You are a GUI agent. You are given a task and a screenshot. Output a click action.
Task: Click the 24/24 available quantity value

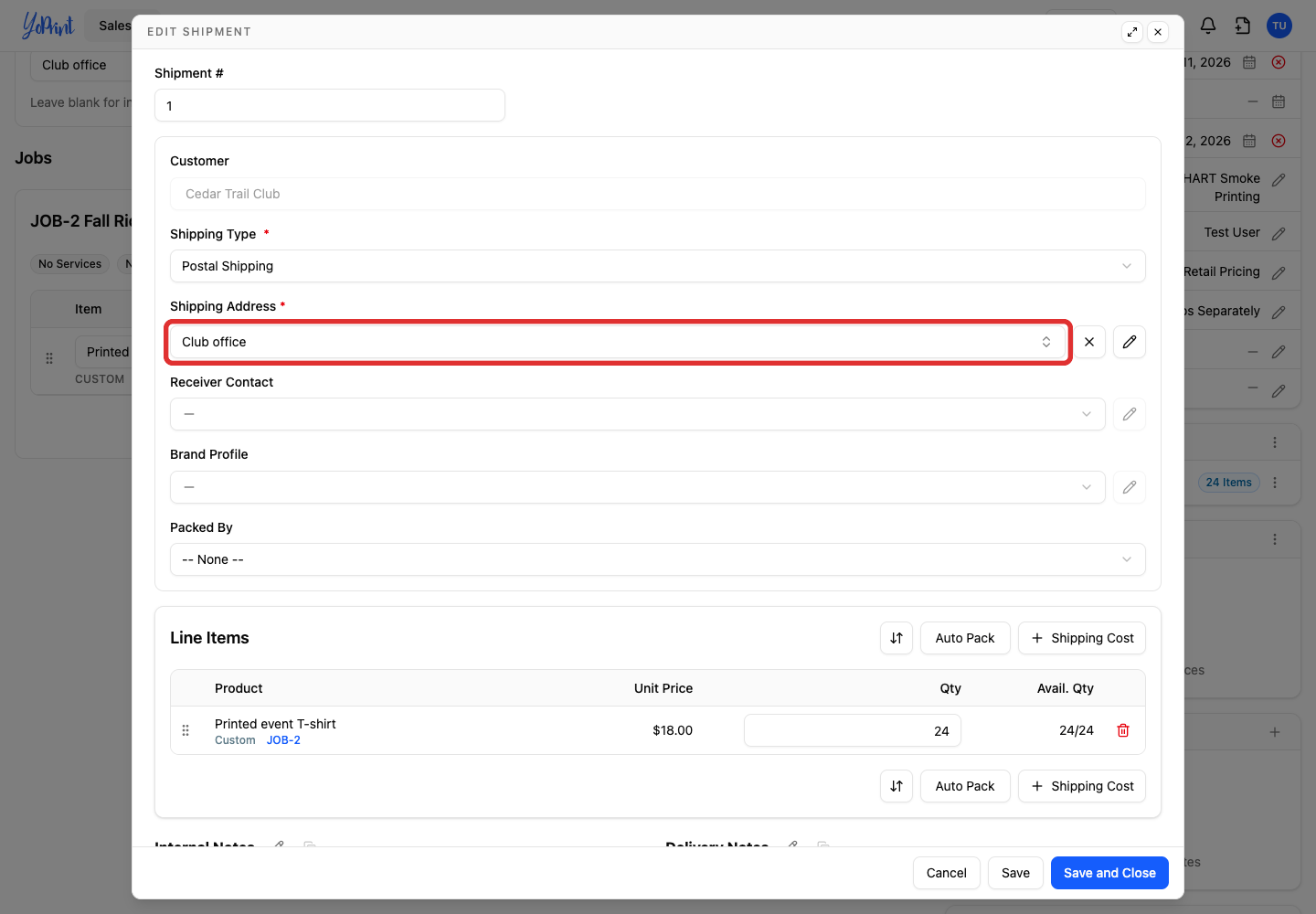1077,730
